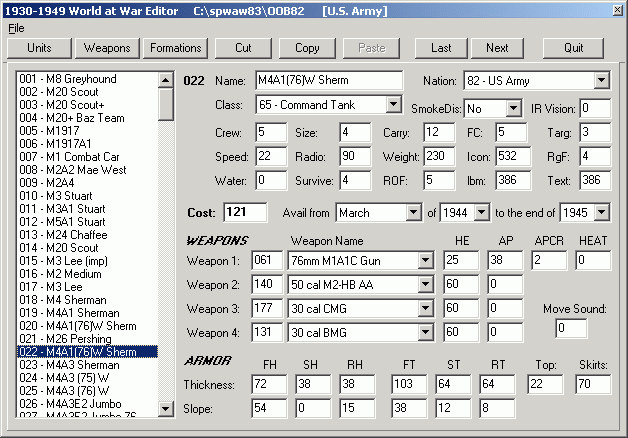This screenshot has width=628, height=438.
Task: Open the SmokeDis dropdown
Action: [513, 108]
